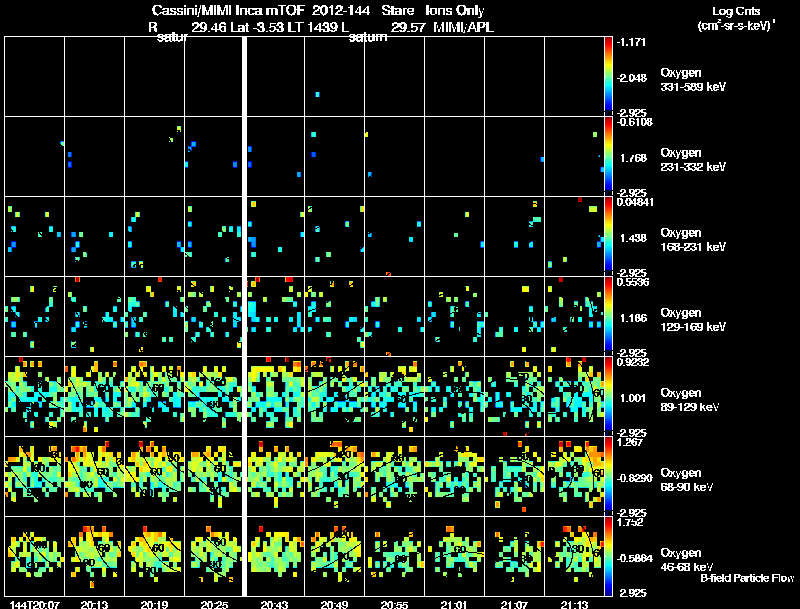The height and width of the screenshot is (609, 800).
Task: Open the 21:01 panel in Oxygen 46-68 keV row
Action: [455, 556]
